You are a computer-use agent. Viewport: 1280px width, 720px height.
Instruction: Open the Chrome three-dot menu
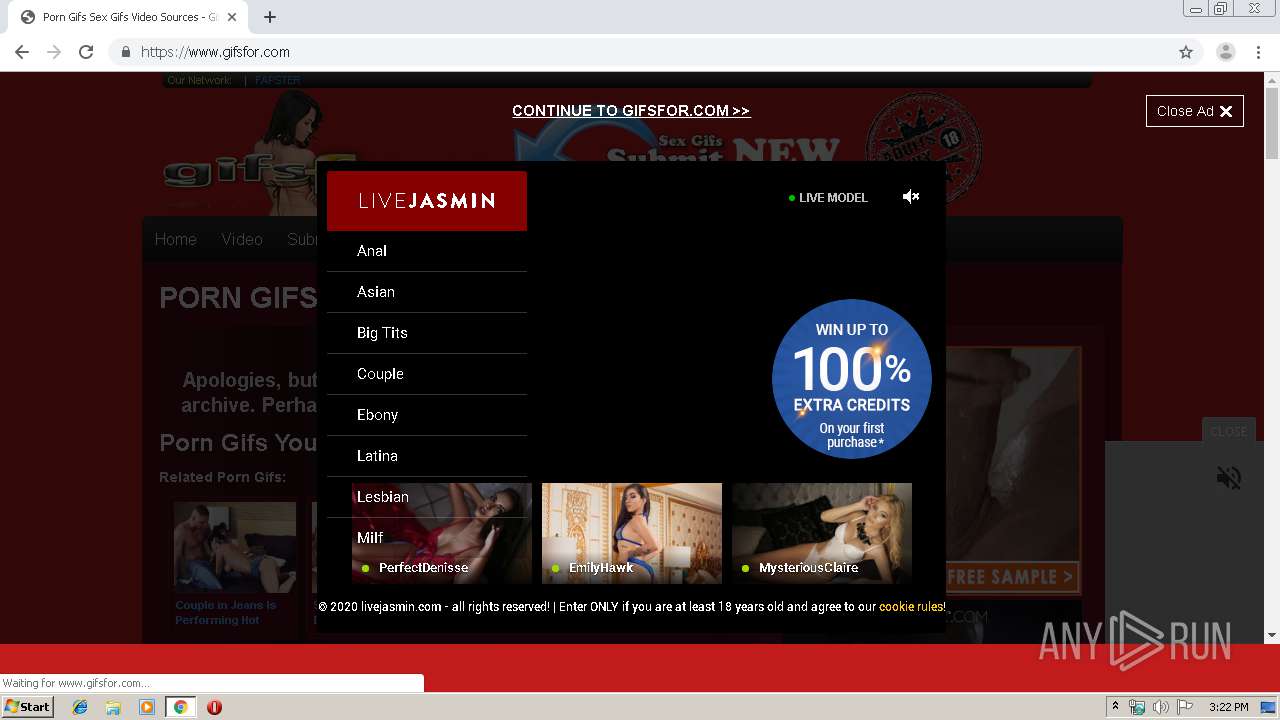pyautogui.click(x=1259, y=52)
